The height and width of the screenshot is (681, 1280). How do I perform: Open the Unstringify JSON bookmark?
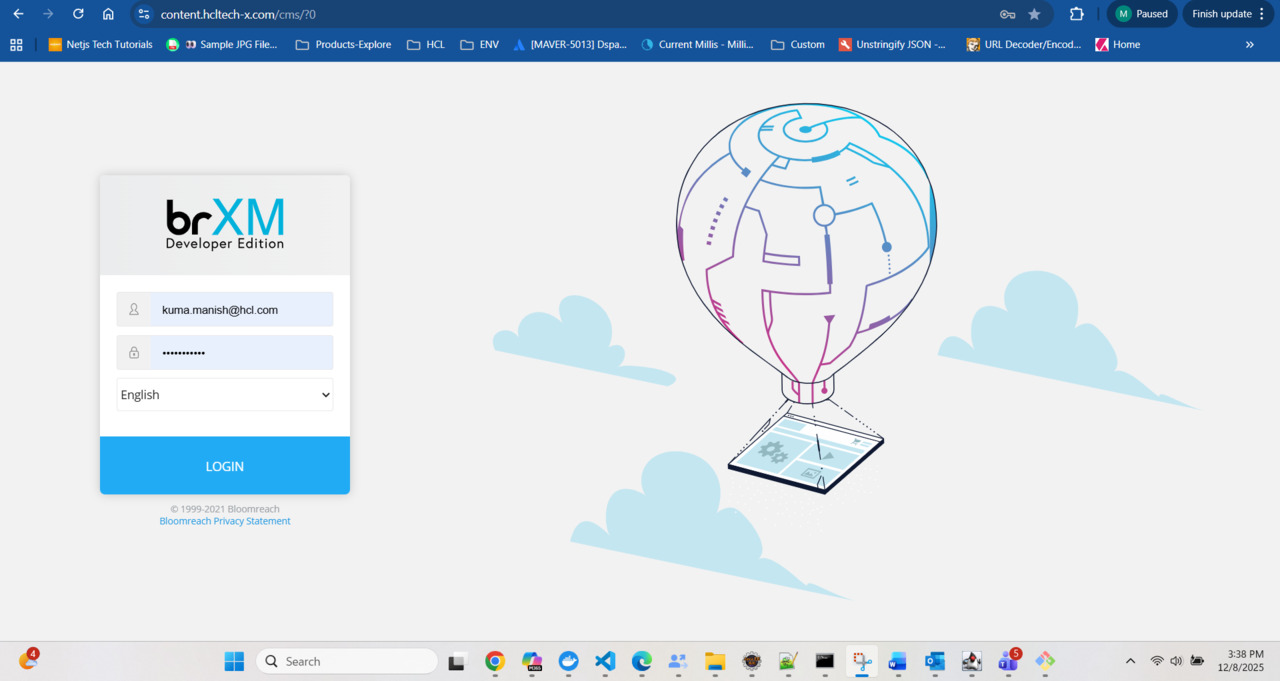point(892,44)
